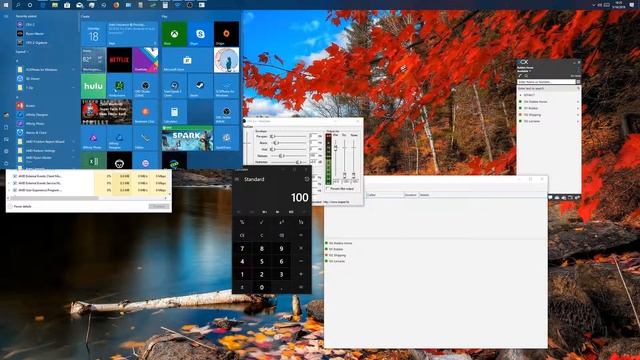
Task: Click the 7 key in Calculator
Action: [242, 248]
